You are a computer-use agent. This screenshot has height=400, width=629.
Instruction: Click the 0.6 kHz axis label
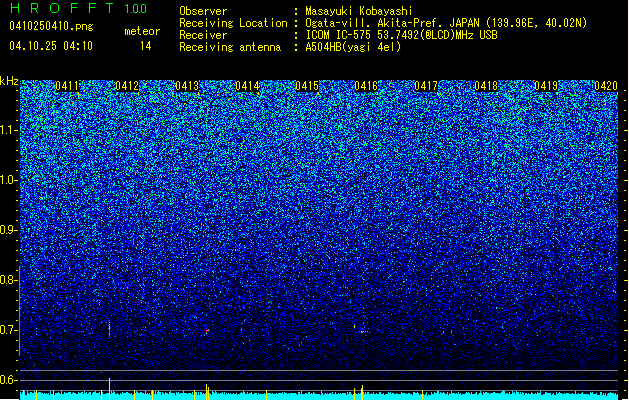pyautogui.click(x=9, y=380)
